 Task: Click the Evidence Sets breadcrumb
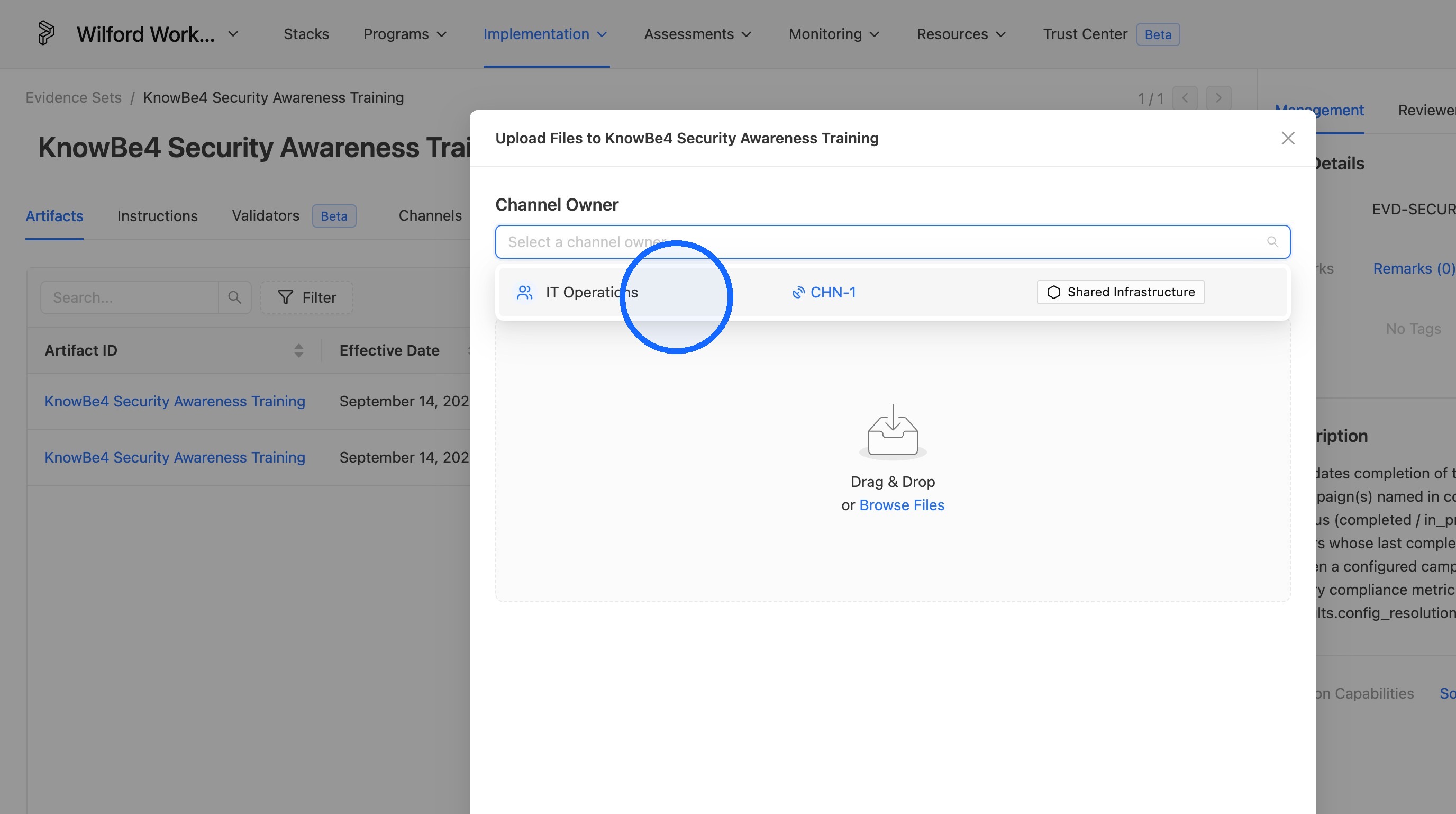74,98
